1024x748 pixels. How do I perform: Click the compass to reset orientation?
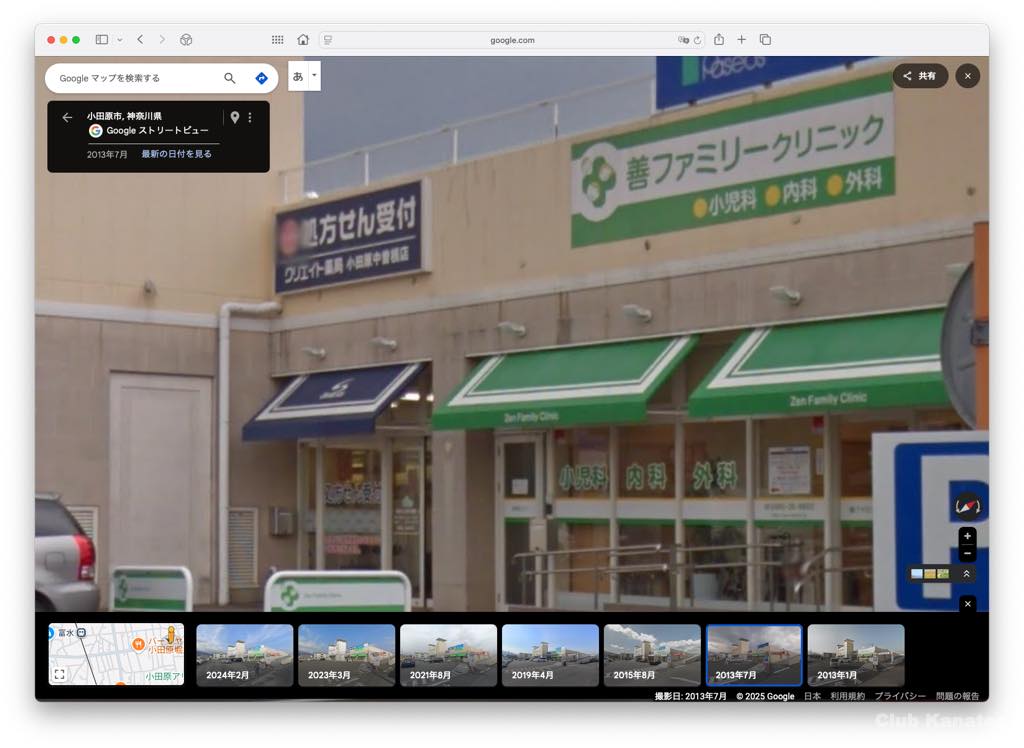968,506
